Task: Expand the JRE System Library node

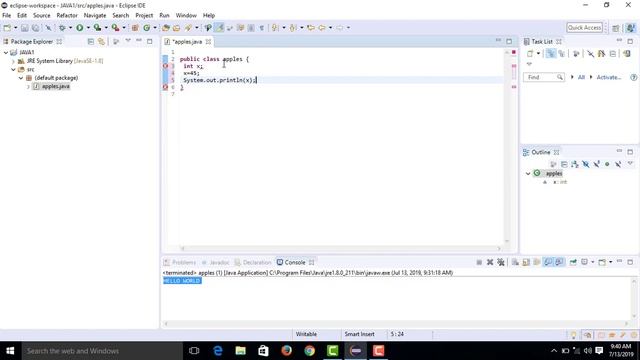Action: pos(13,61)
